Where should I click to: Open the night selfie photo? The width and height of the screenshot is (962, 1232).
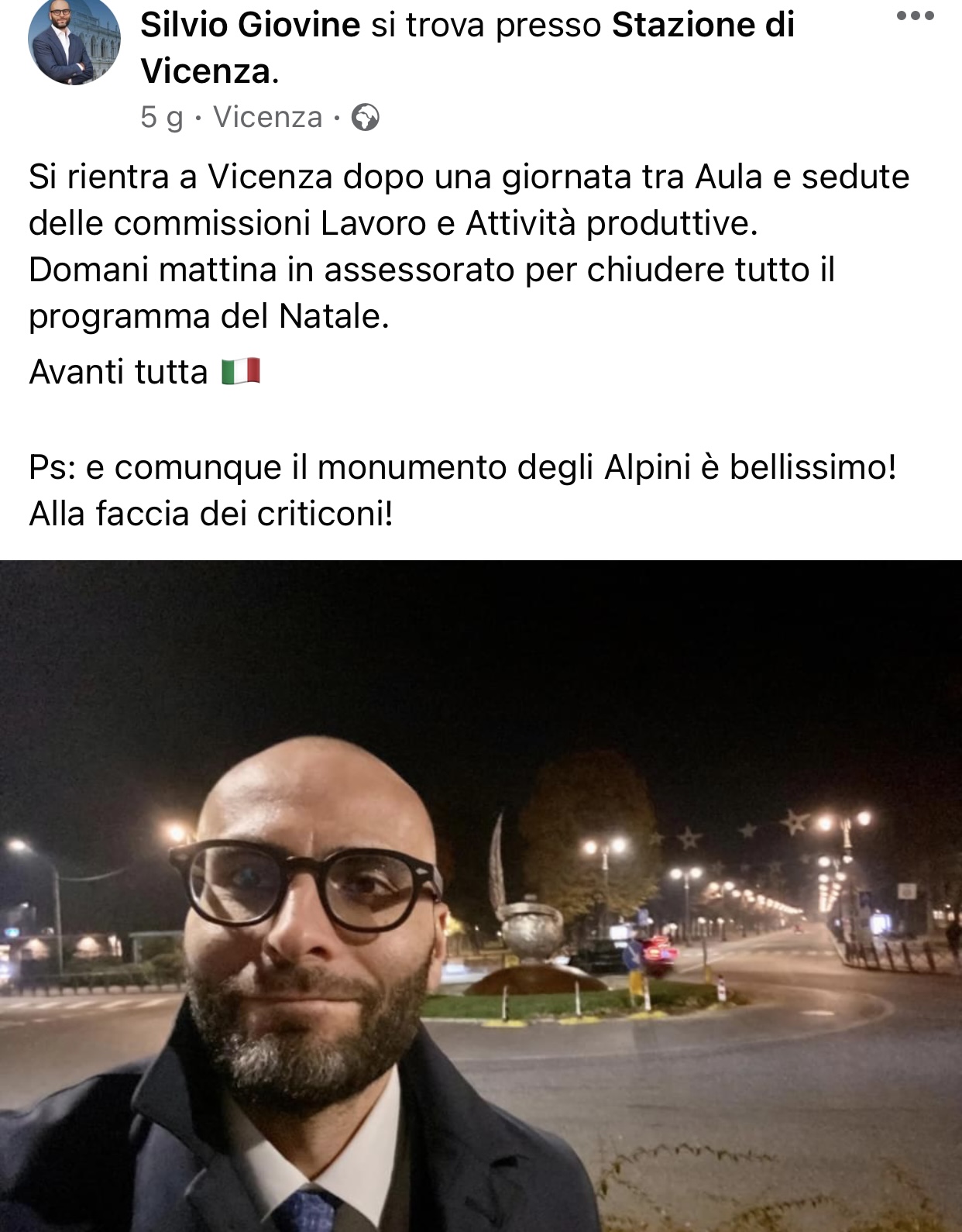[481, 896]
